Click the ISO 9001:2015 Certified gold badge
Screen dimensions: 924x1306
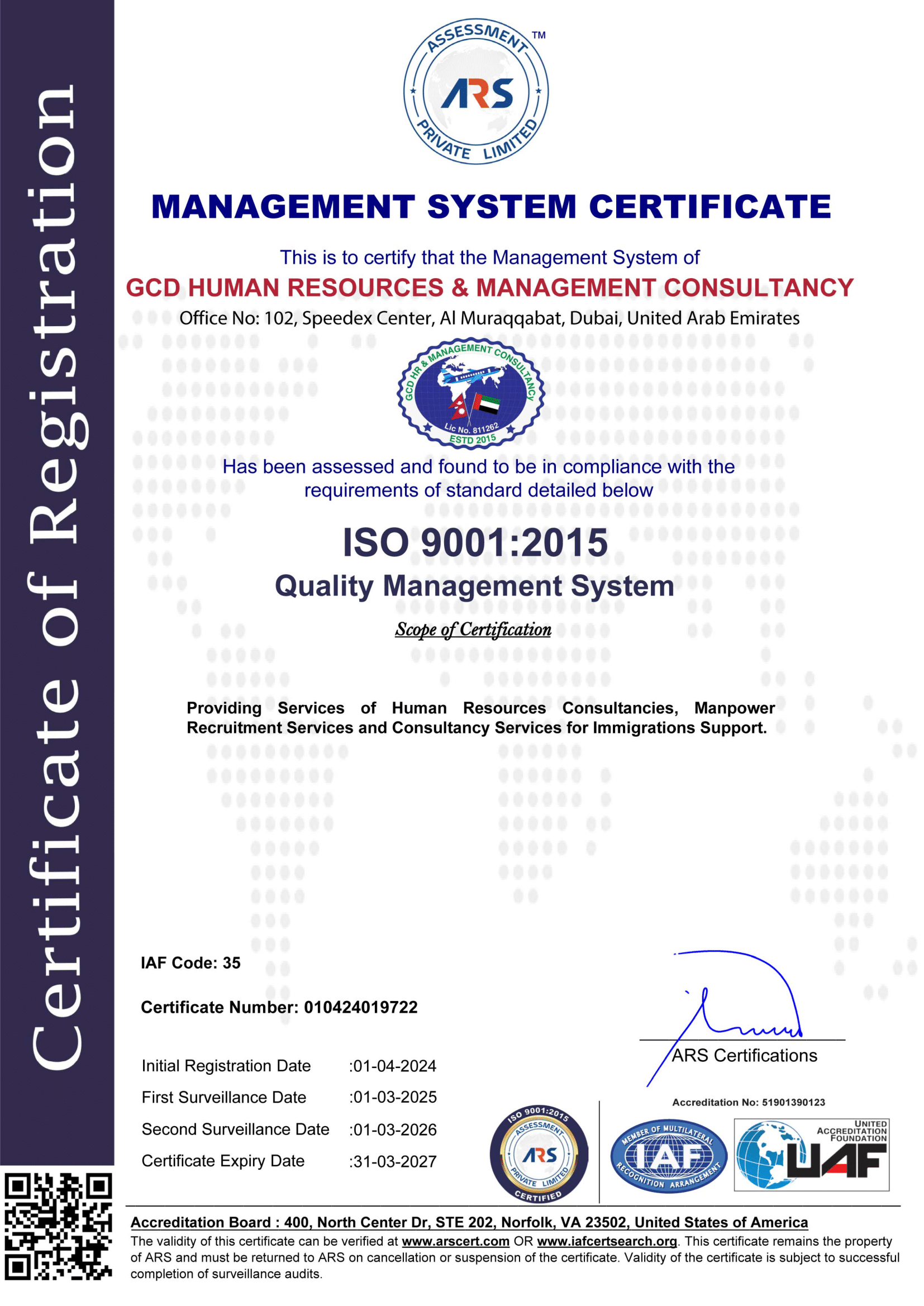point(539,1155)
